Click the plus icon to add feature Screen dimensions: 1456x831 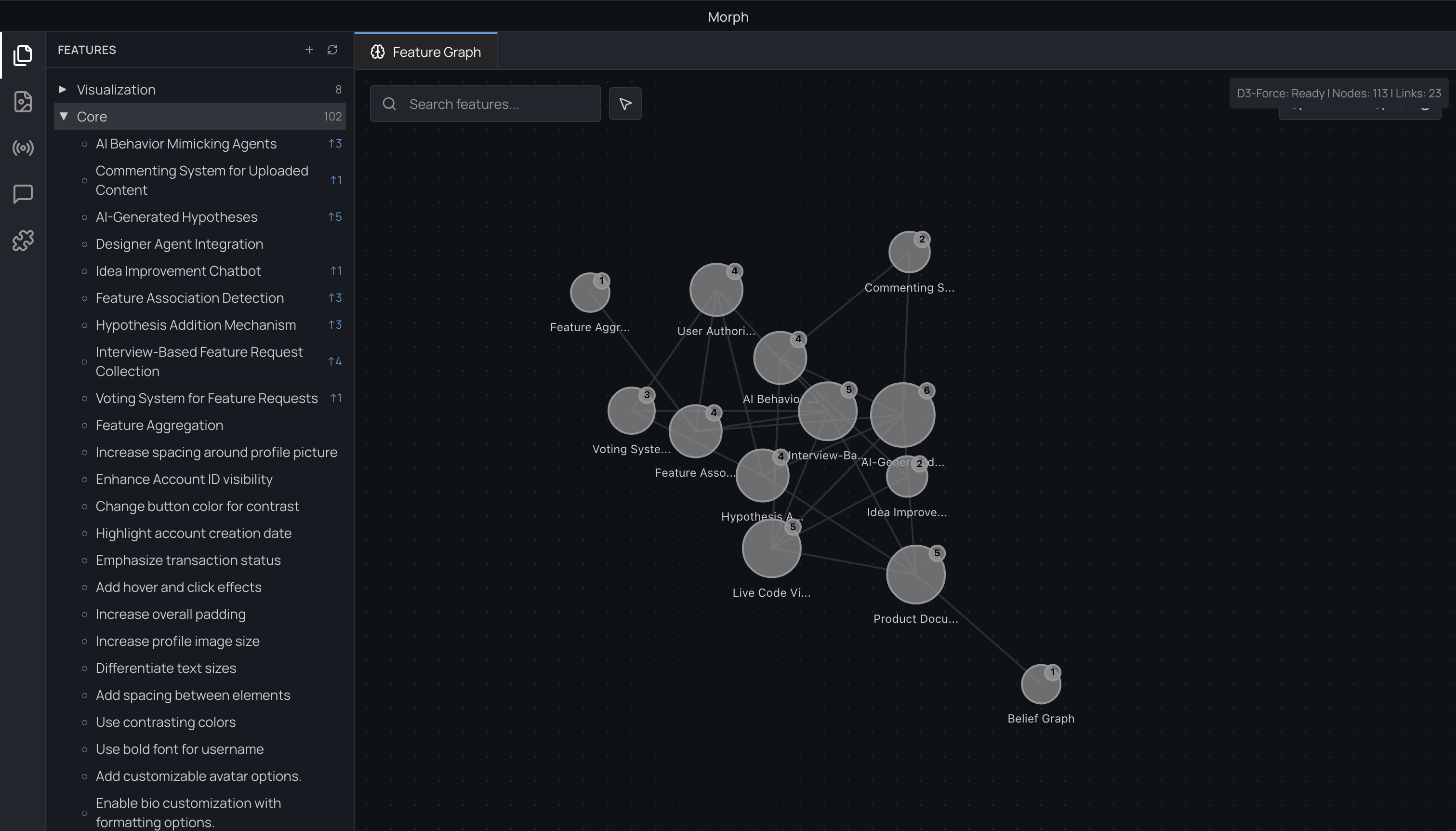click(x=309, y=50)
